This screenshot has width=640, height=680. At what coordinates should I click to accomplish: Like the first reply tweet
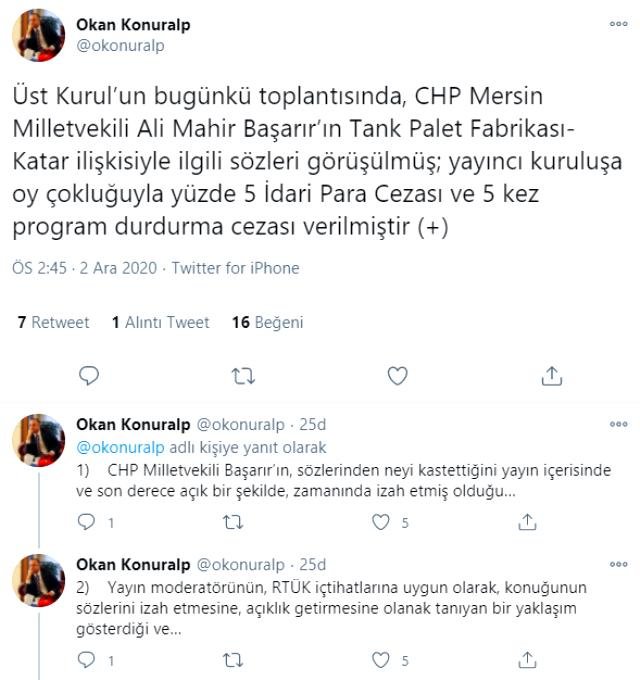pyautogui.click(x=381, y=522)
